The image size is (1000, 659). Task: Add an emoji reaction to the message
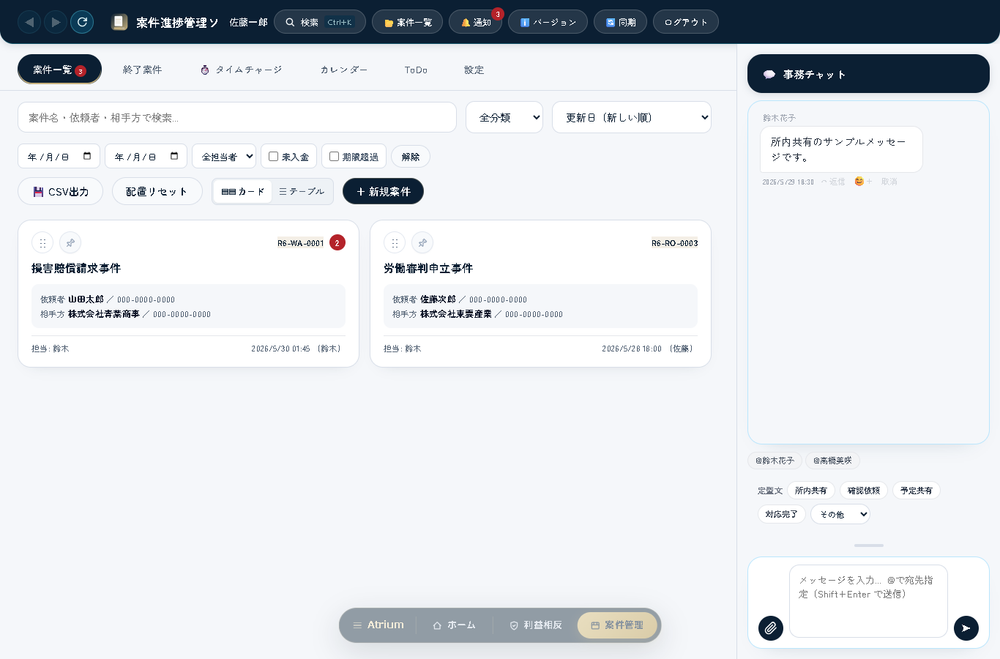(x=863, y=182)
